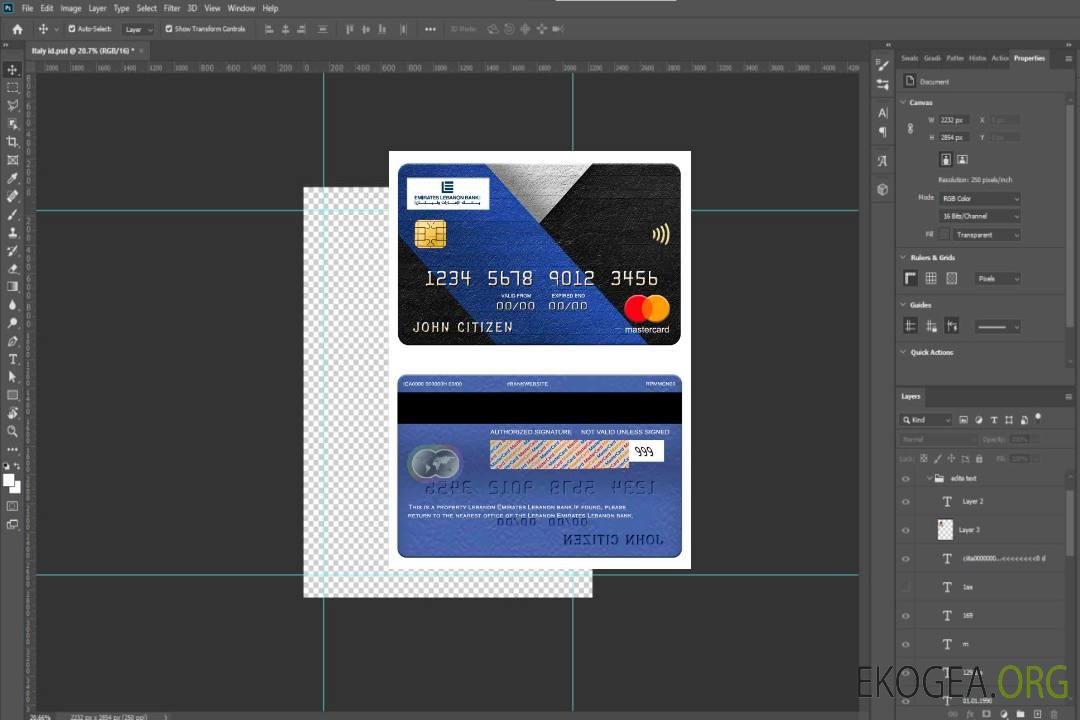Select the Eyedropper tool
Viewport: 1080px width, 720px height.
click(x=12, y=178)
